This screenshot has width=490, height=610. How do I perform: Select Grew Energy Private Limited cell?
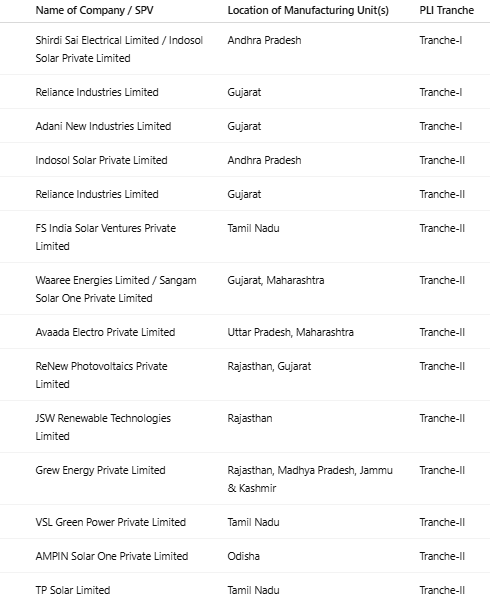point(100,470)
